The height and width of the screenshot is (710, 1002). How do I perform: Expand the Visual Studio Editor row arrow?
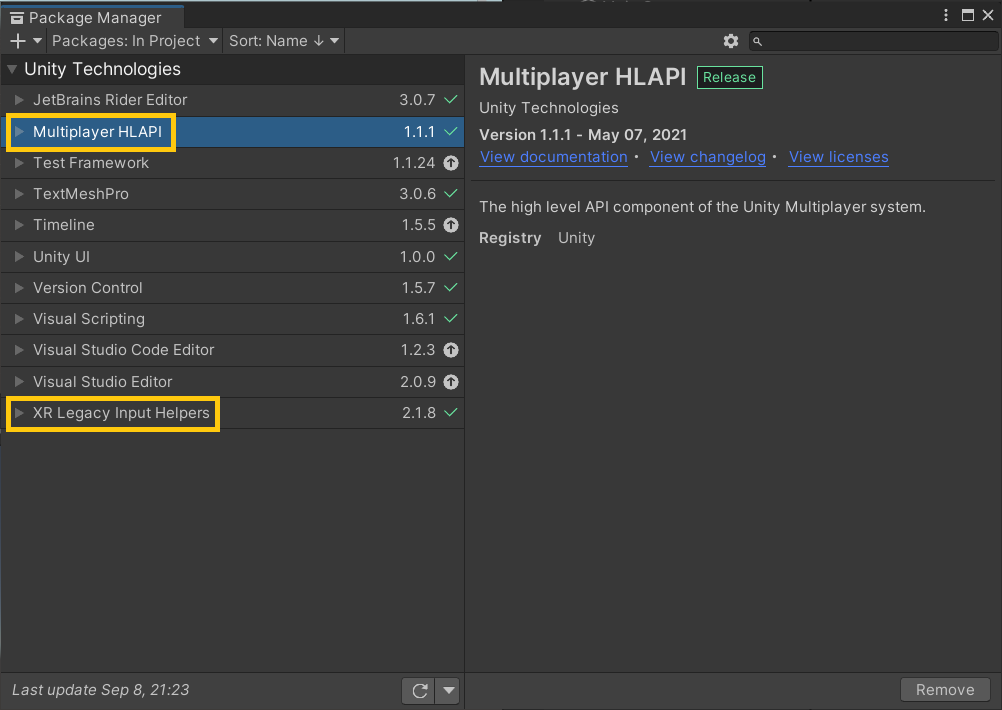[19, 382]
